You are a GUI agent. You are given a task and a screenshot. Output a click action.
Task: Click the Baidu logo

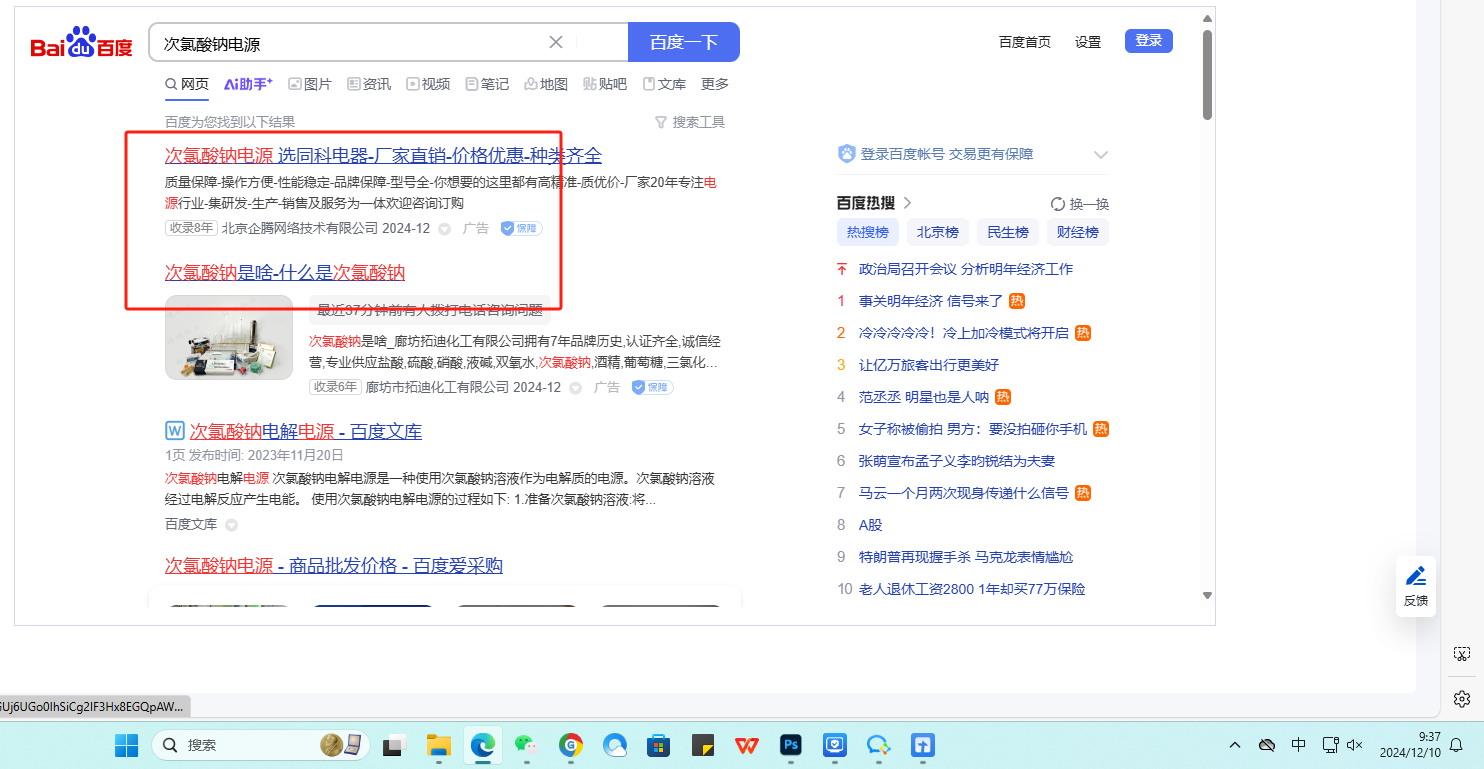[x=81, y=43]
